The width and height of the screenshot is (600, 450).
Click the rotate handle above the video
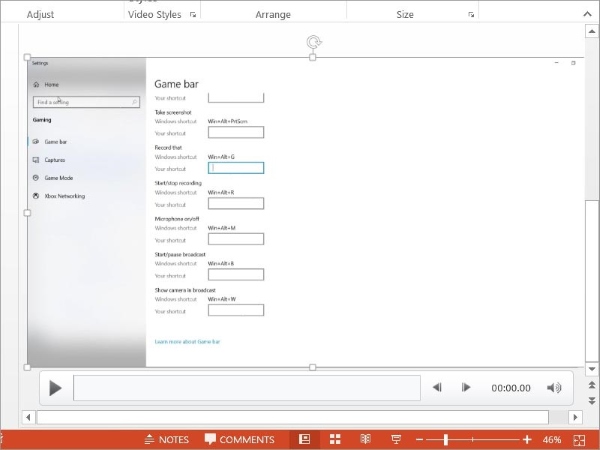click(313, 42)
